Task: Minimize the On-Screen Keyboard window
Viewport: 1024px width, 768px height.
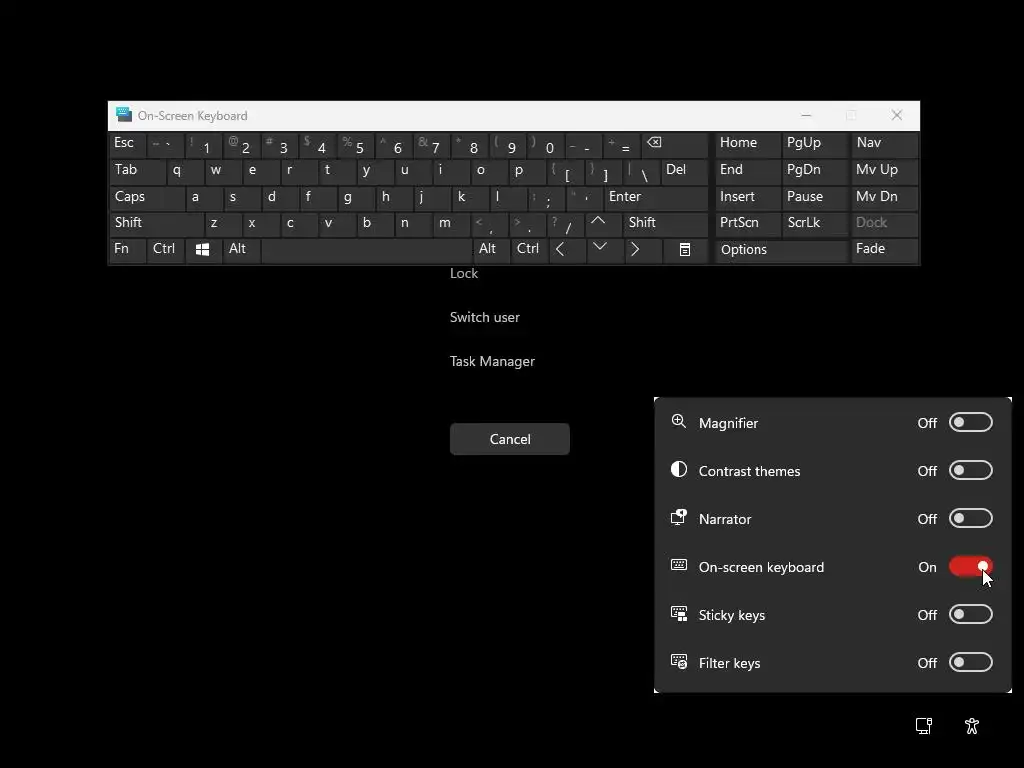Action: click(806, 115)
